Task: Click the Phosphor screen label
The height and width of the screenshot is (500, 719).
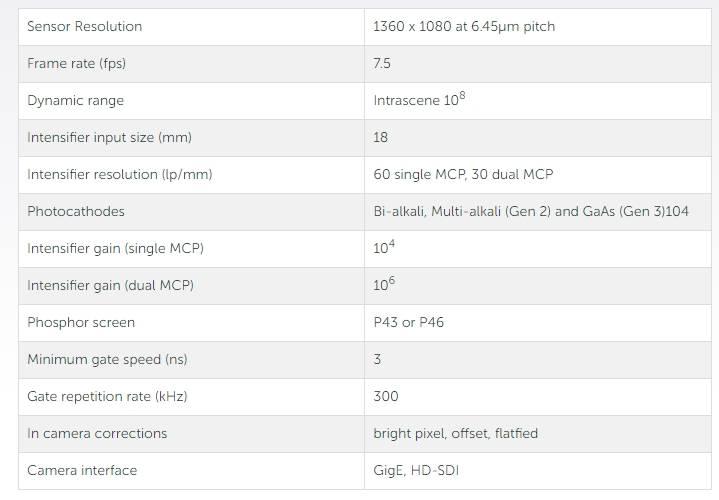Action: 81,322
